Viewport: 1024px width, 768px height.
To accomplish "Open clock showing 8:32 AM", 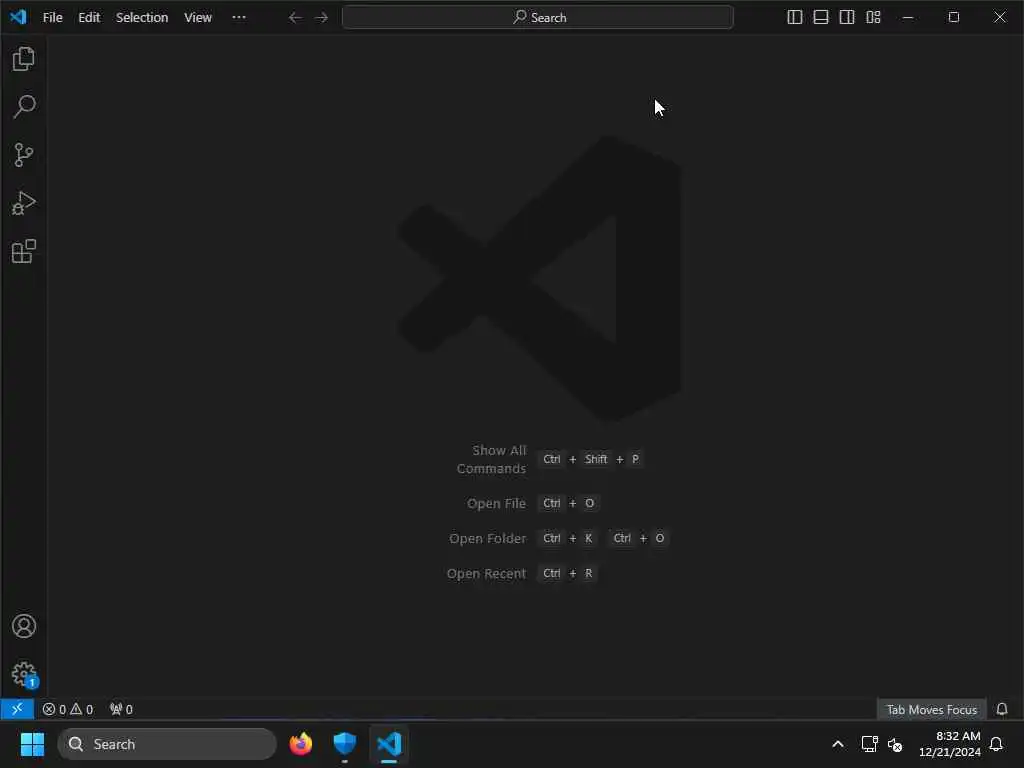I will pos(950,744).
